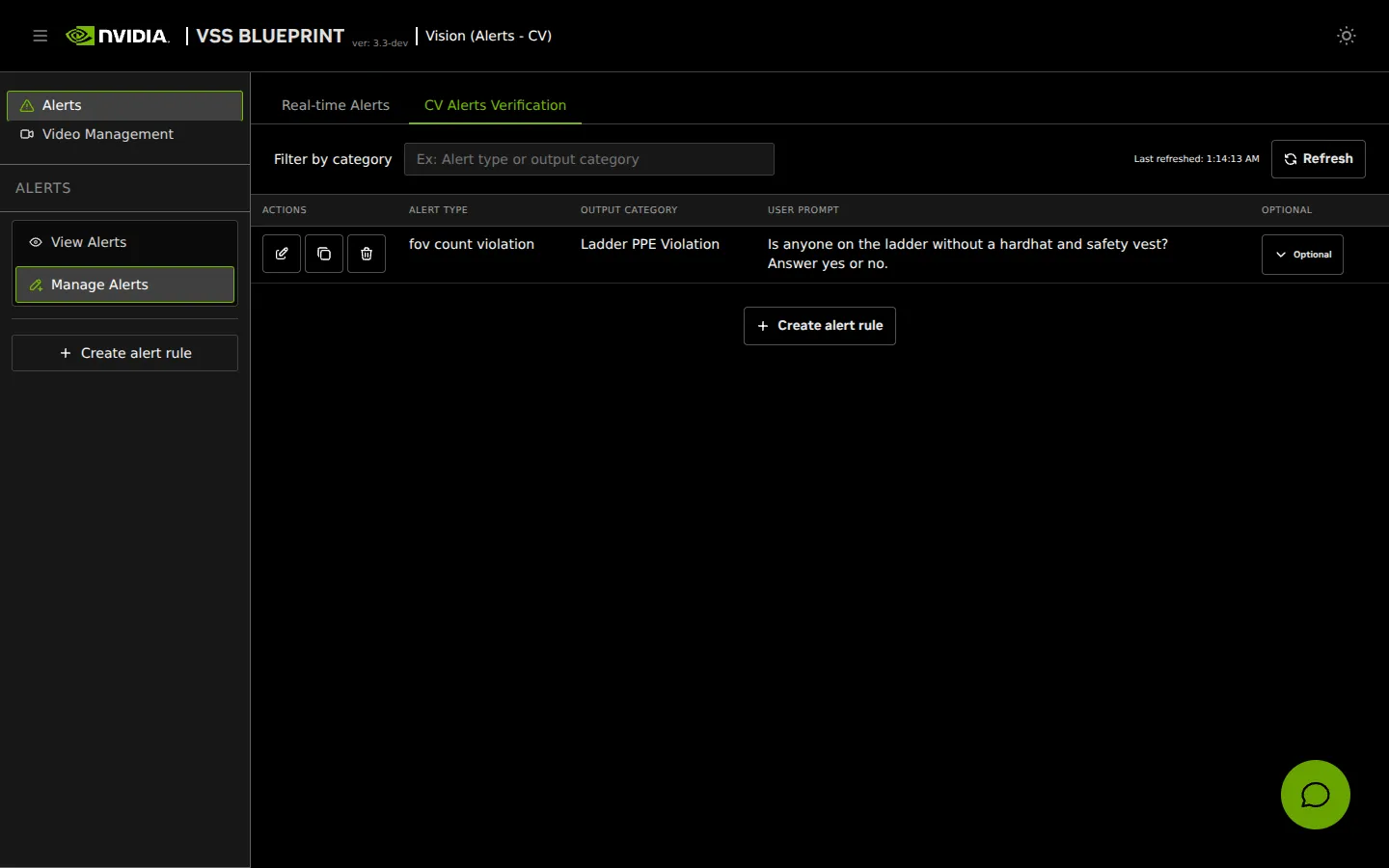This screenshot has height=868, width=1389.
Task: Click the OUTPUT CATEGORY column header
Action: 629,210
